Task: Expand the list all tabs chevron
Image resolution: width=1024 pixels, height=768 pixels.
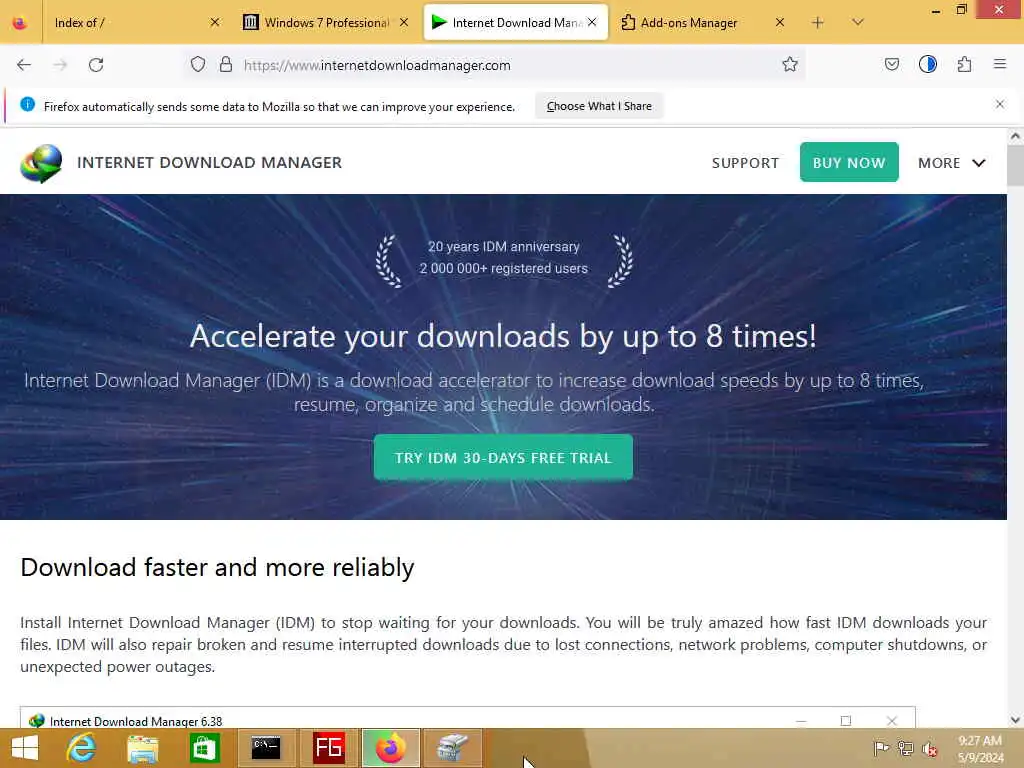Action: tap(858, 22)
